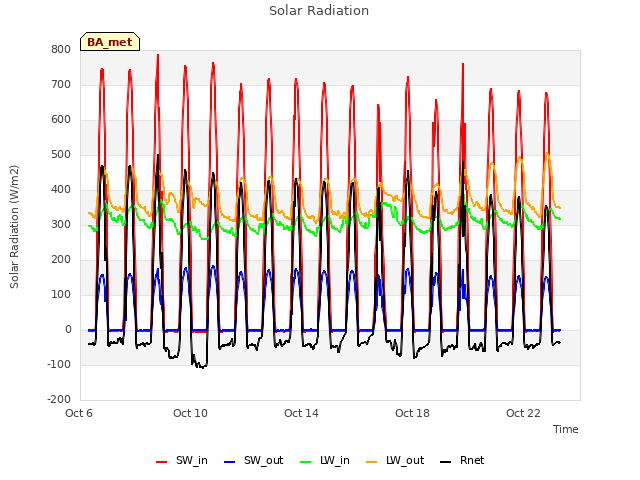Toggle the SW_out series in the legend

(253, 461)
